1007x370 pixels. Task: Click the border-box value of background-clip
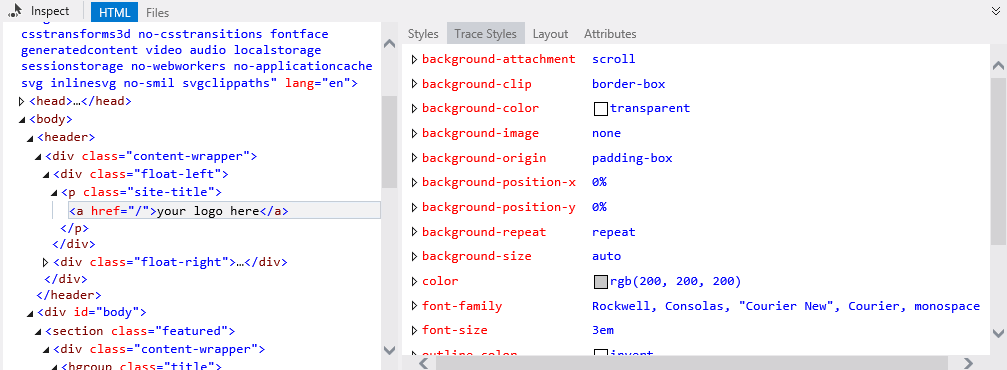click(628, 84)
